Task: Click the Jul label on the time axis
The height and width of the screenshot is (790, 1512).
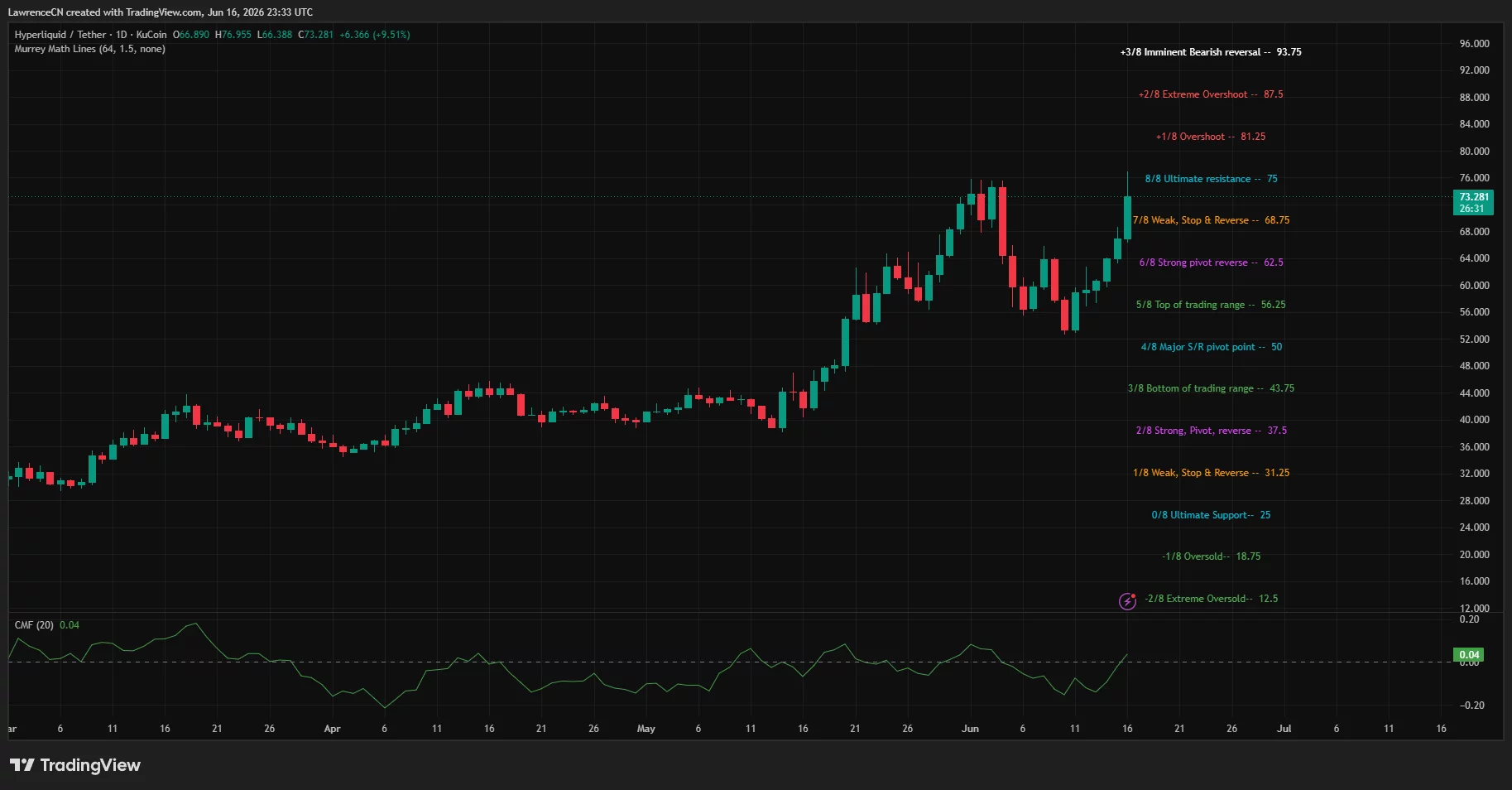Action: pos(1284,729)
